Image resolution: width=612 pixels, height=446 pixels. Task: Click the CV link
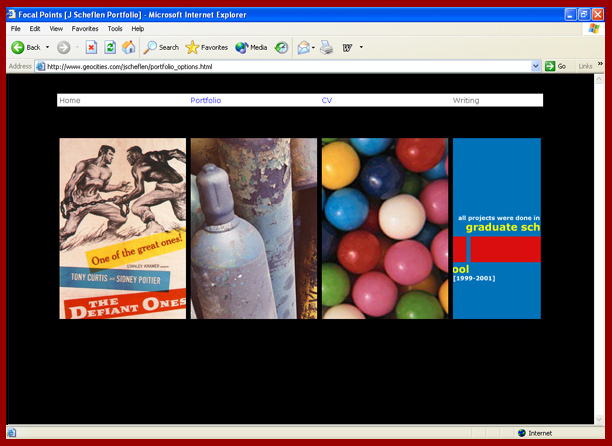[327, 100]
